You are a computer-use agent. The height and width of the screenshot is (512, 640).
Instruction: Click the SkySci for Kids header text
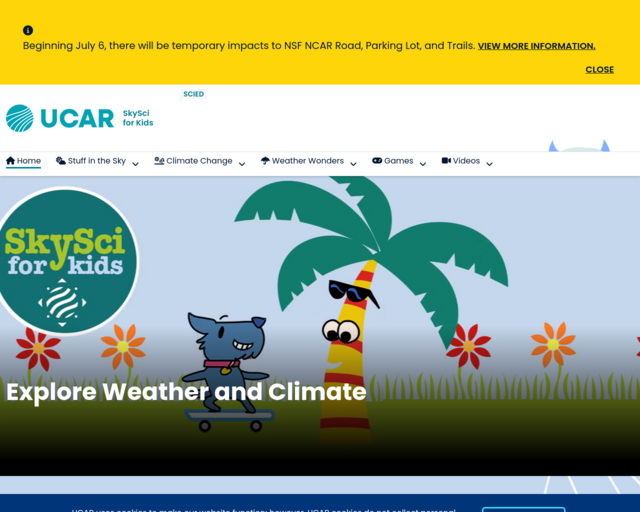[138, 118]
